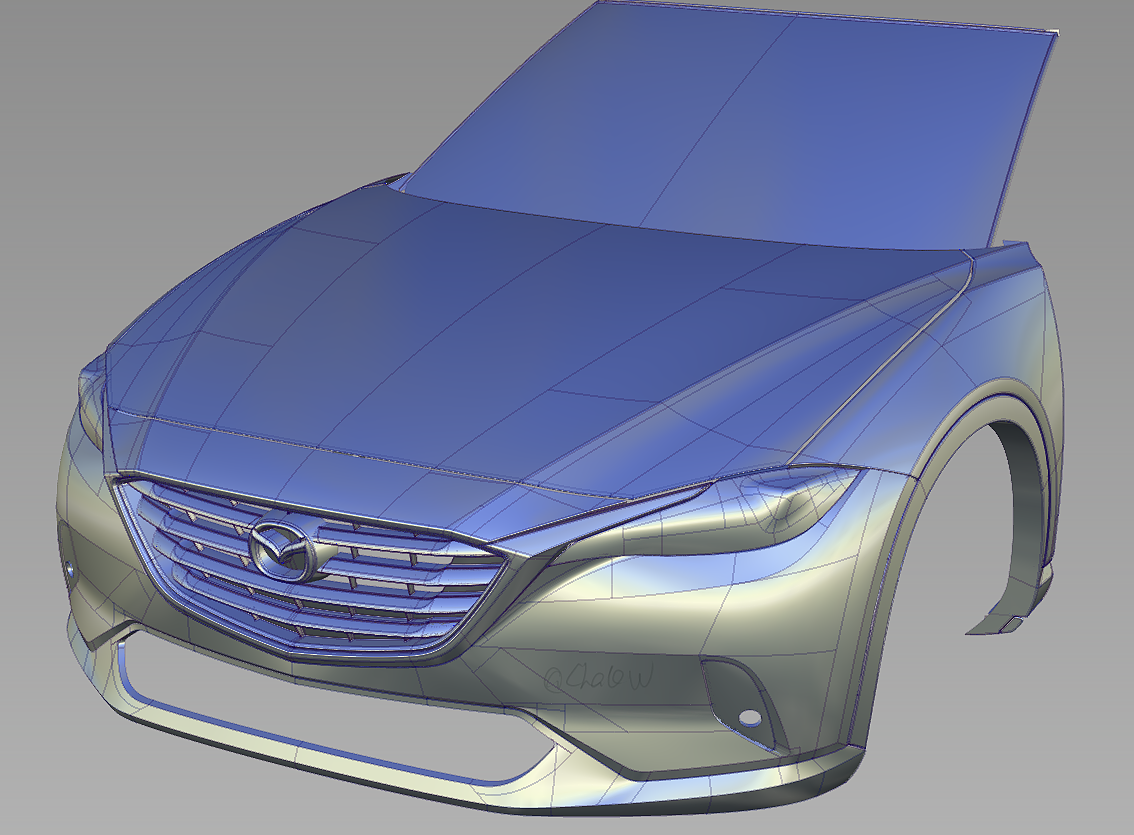Pick the round fog light in the right bumper recess
Viewport: 1134px width, 835px height.
tap(751, 717)
